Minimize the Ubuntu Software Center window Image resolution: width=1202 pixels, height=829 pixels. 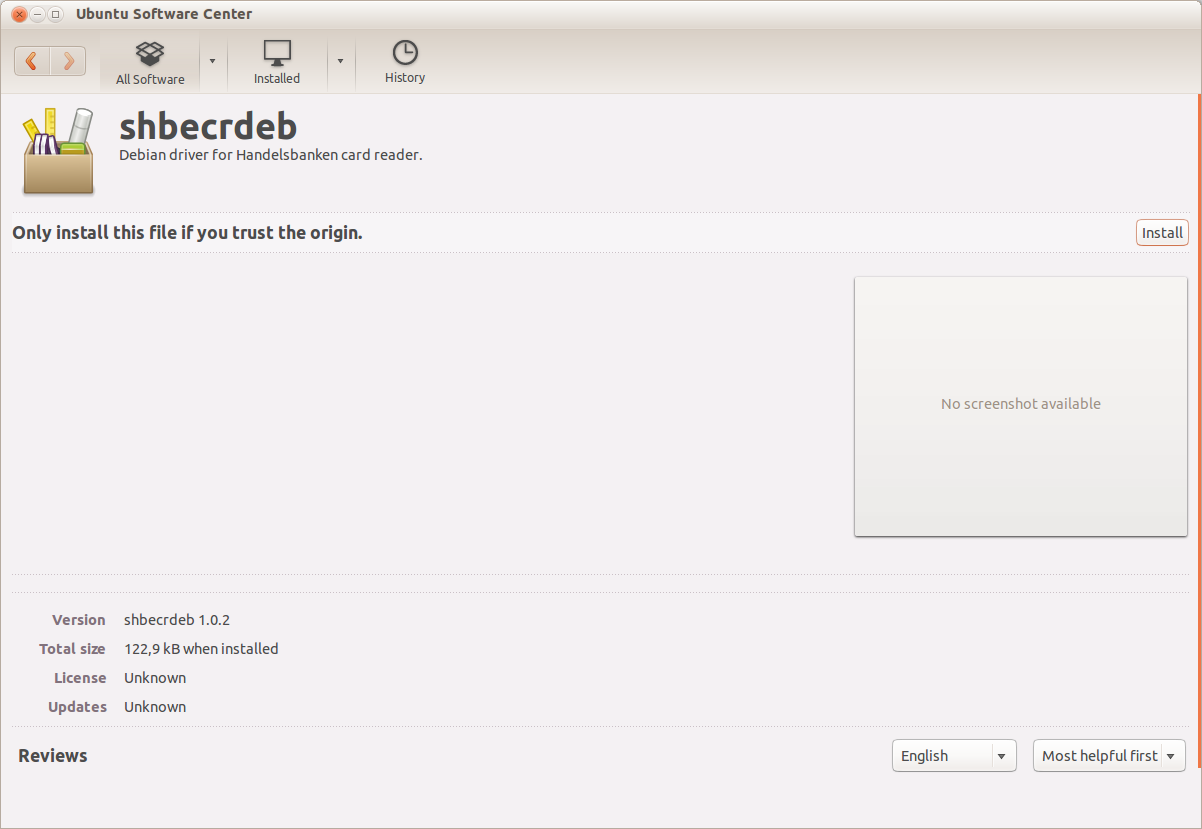click(x=37, y=14)
